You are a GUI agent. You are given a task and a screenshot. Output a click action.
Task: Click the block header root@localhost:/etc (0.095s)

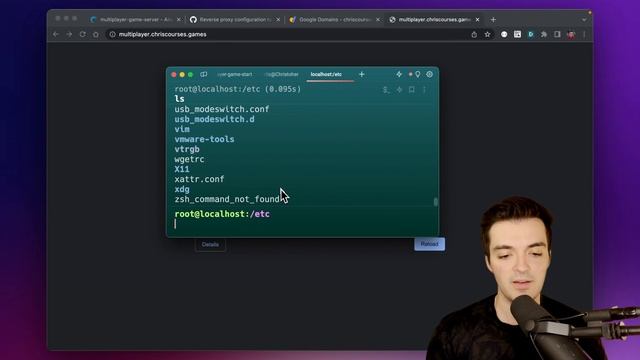tap(238, 89)
